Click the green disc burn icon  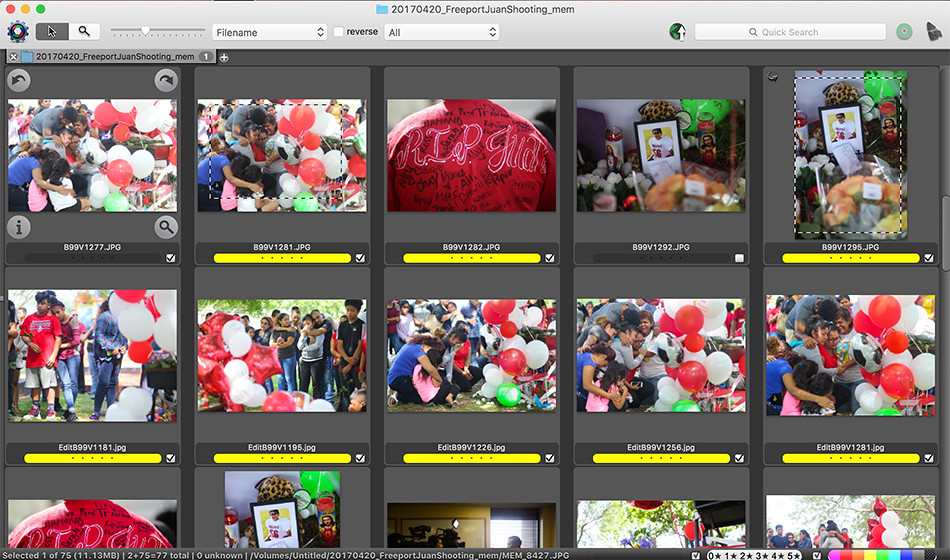point(904,32)
